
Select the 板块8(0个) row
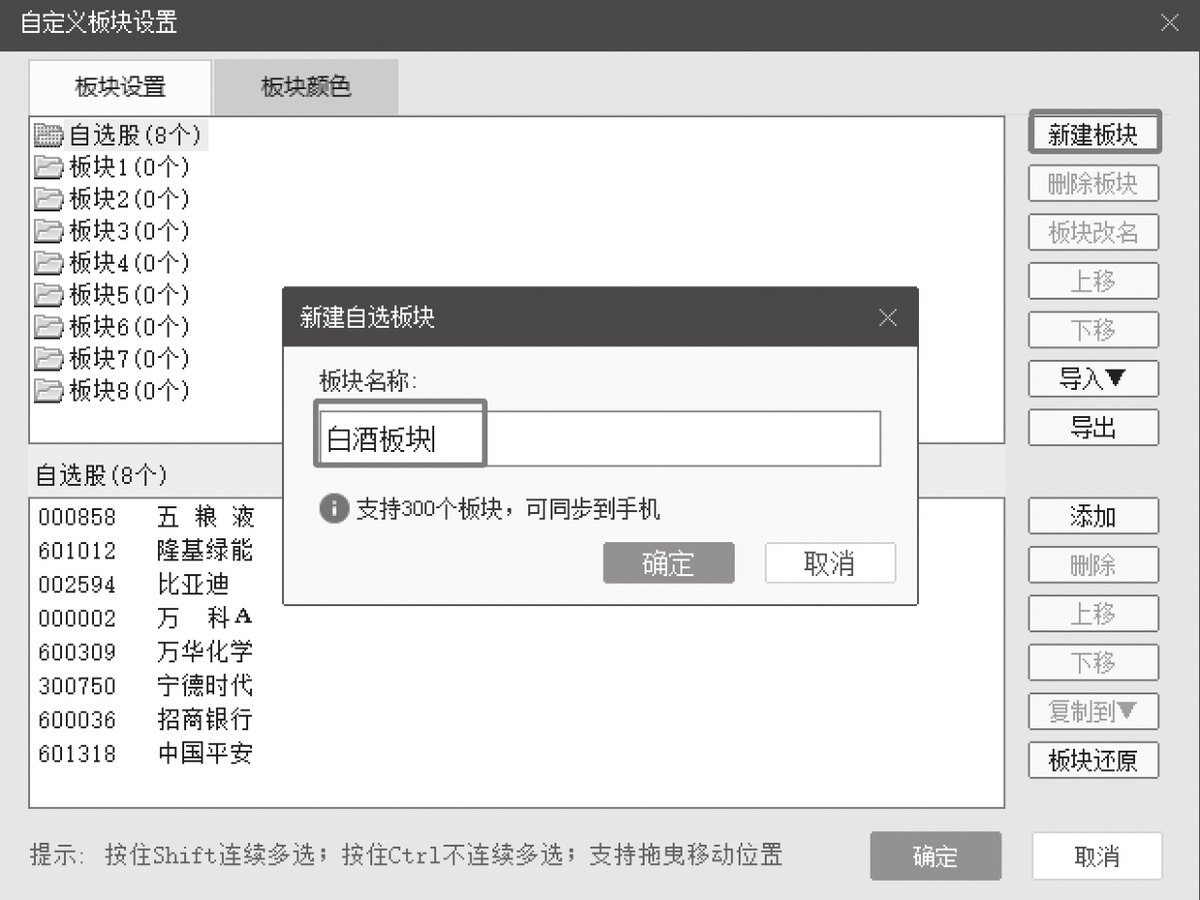[x=112, y=390]
